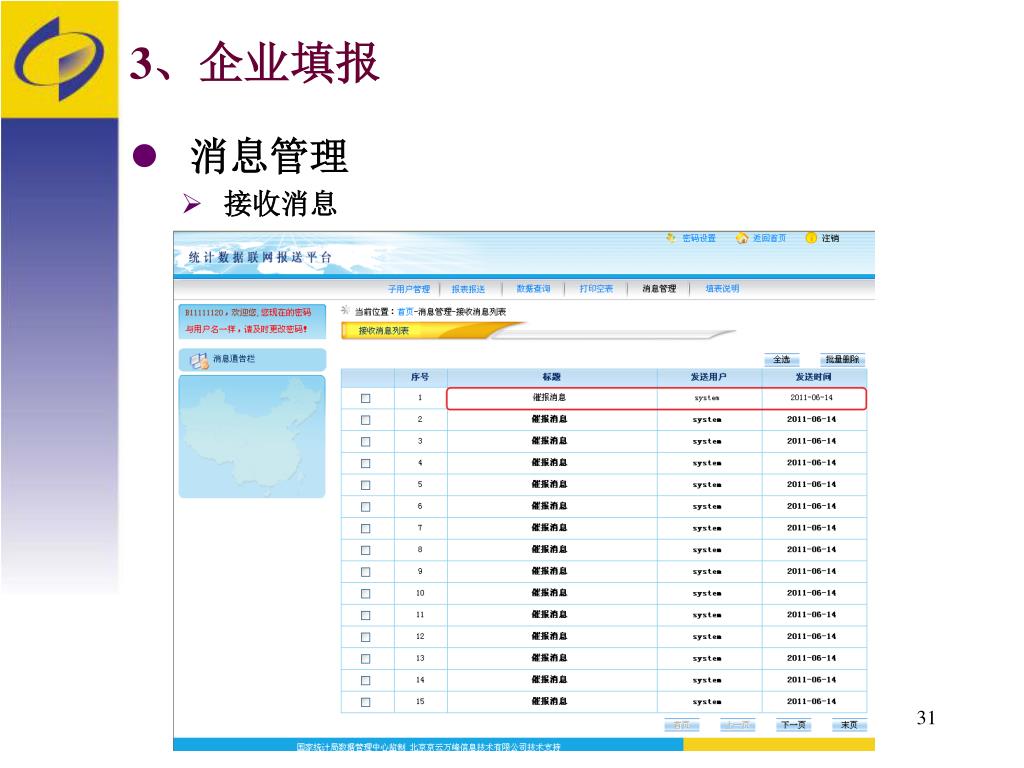Click the 密码设置 link text
This screenshot has height=768, width=1024.
(699, 238)
